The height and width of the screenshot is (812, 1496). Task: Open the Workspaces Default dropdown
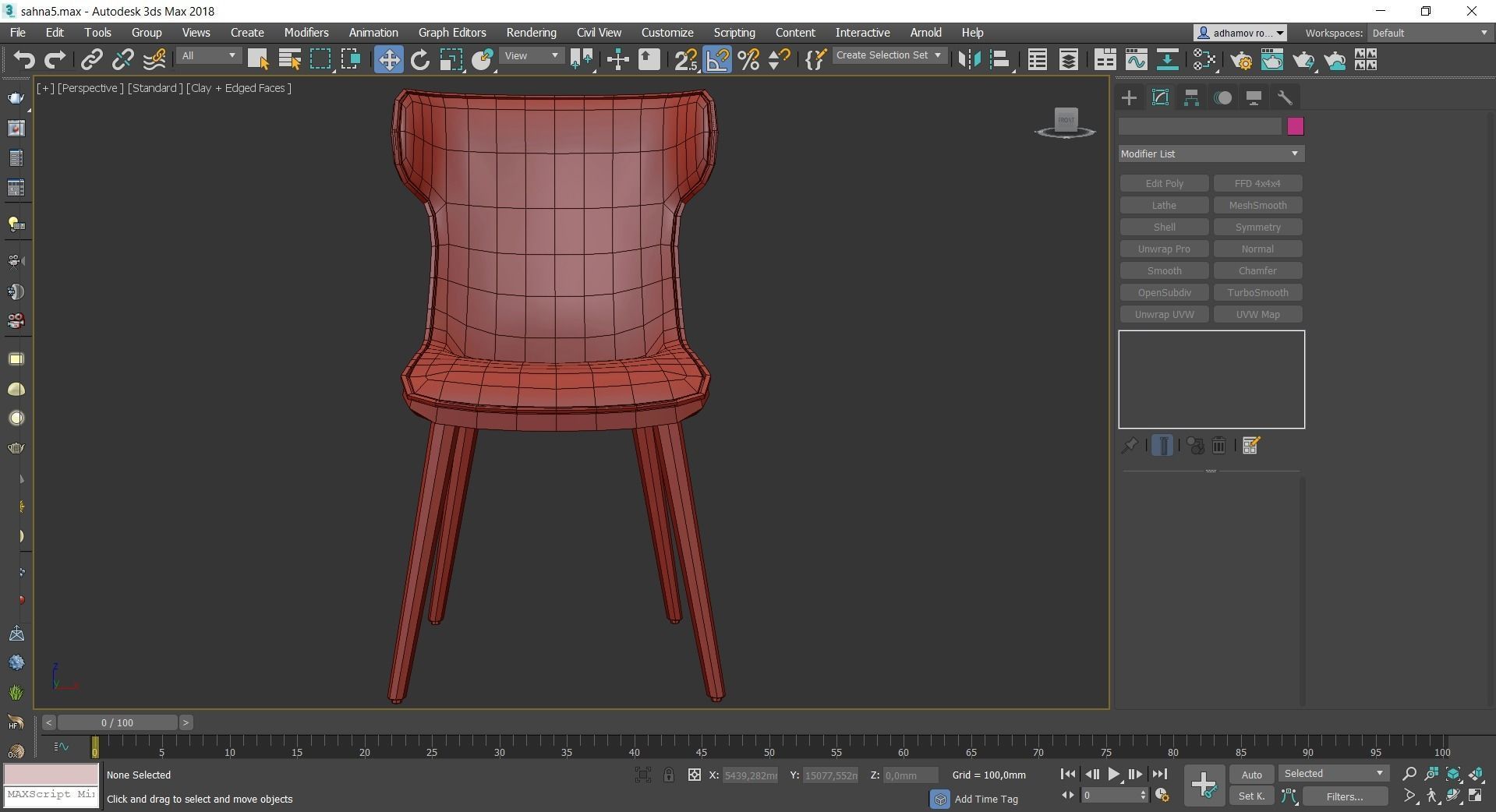[x=1431, y=33]
